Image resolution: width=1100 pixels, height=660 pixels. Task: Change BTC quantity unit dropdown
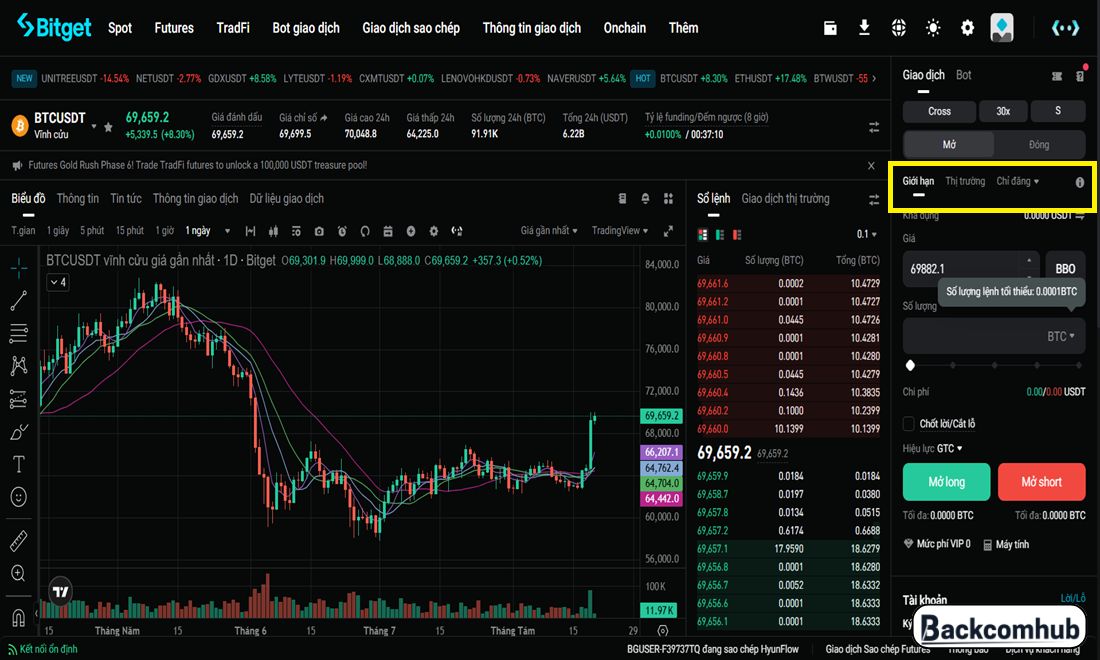[x=1061, y=337]
